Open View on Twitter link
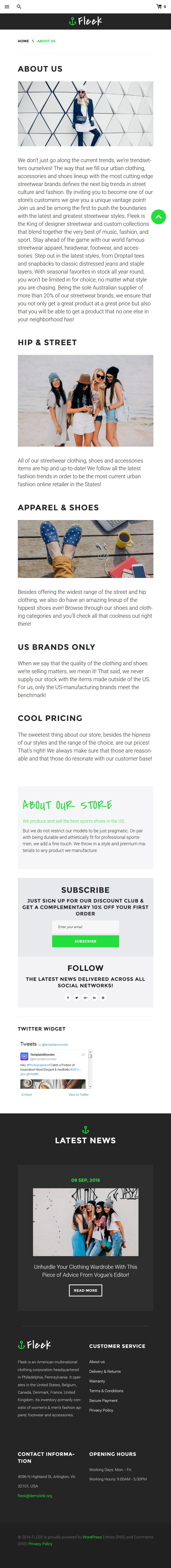Screen dimensions: 171x1568 coord(78,1094)
